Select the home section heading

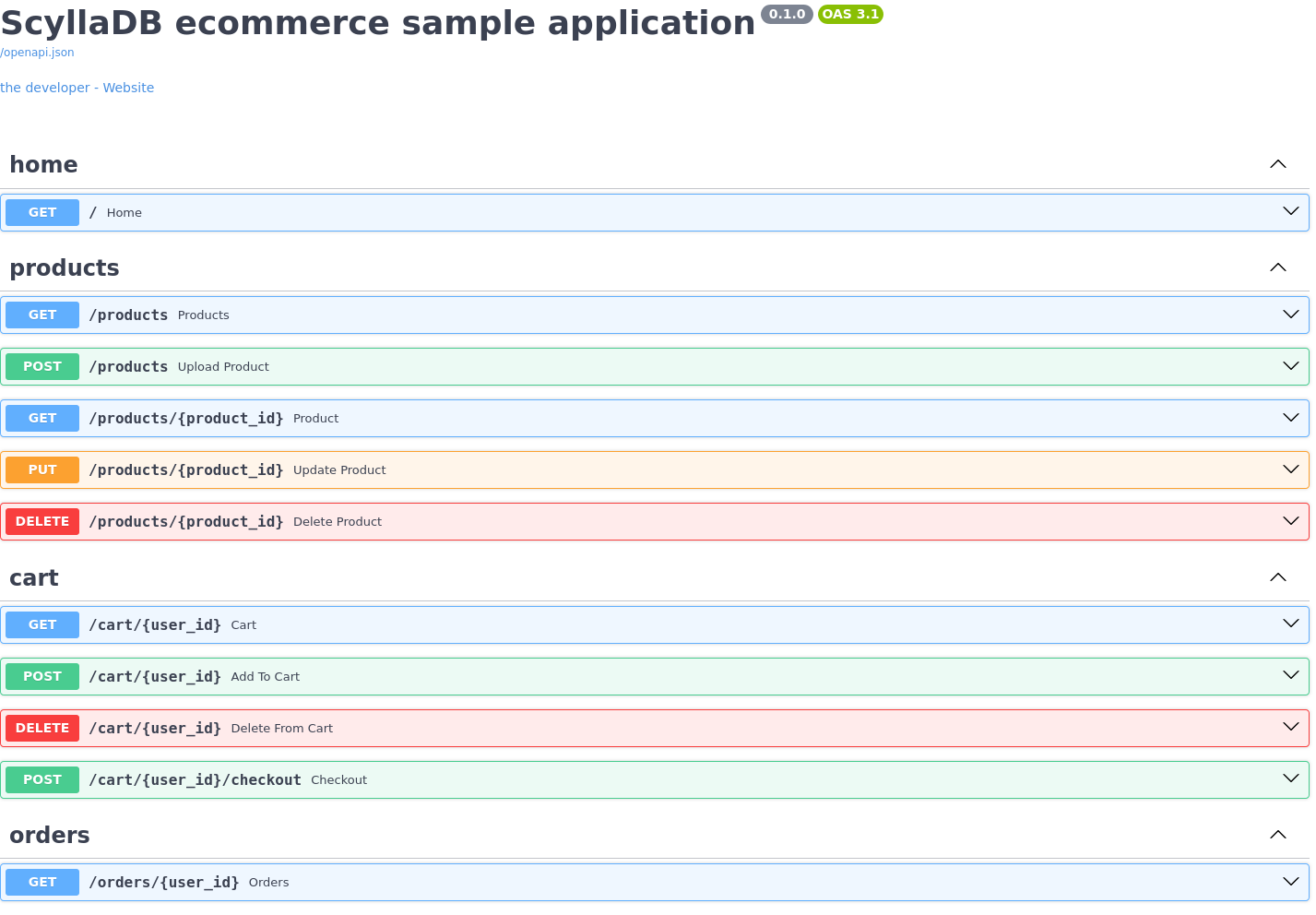point(43,164)
